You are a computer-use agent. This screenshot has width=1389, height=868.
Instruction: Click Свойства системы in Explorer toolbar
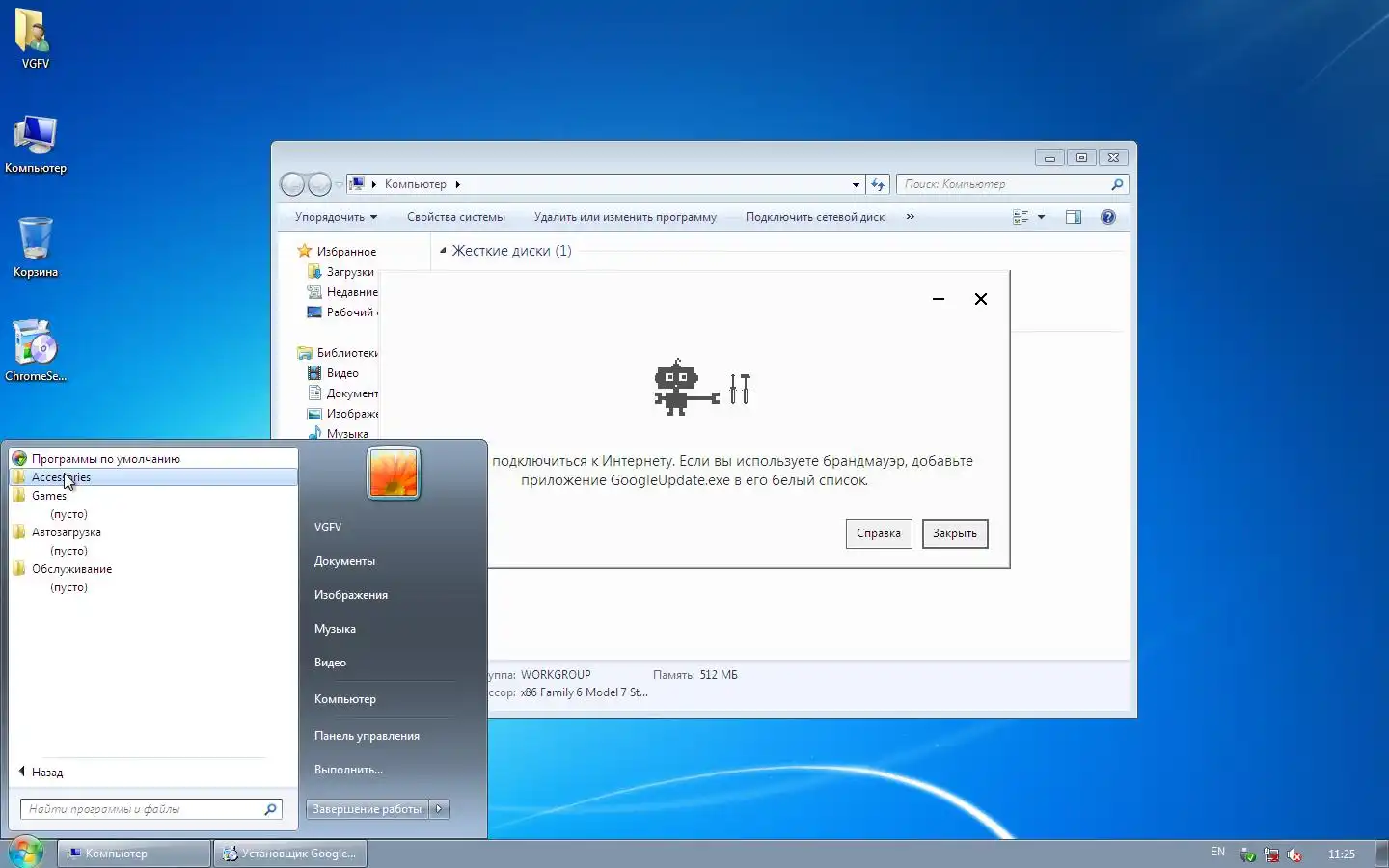(x=456, y=217)
